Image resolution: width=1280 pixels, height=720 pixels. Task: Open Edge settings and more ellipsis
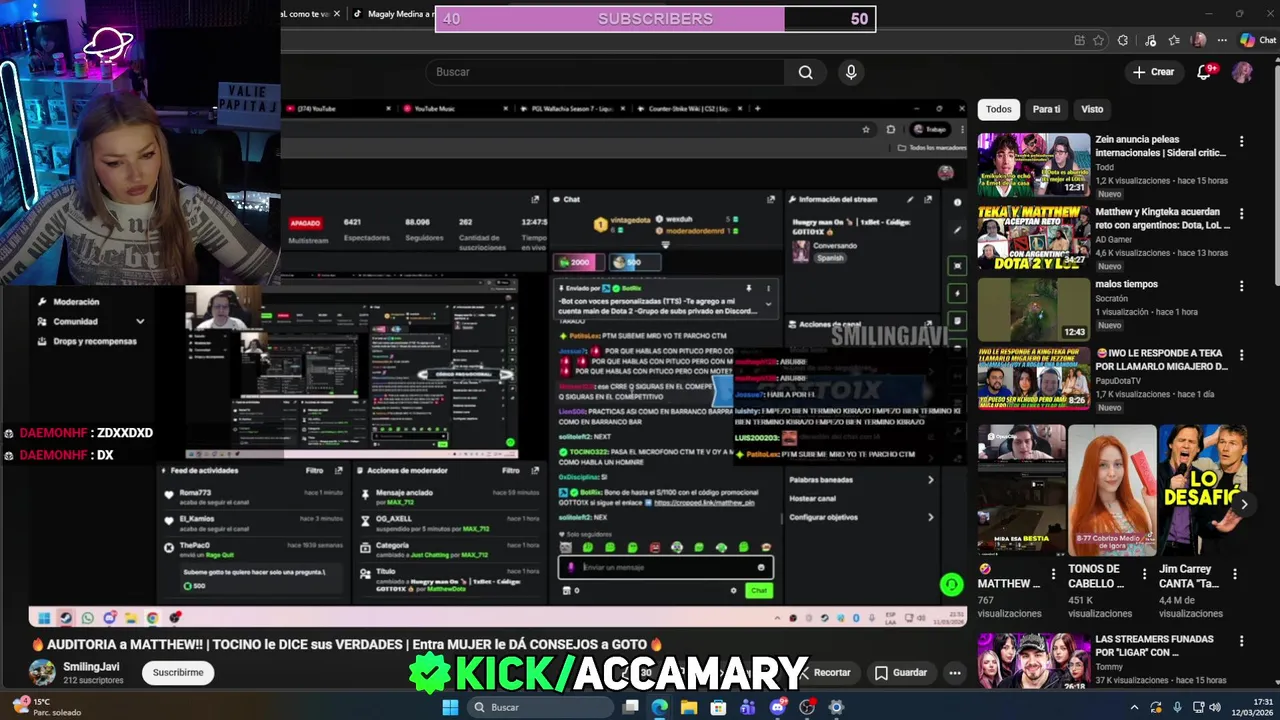point(1222,40)
